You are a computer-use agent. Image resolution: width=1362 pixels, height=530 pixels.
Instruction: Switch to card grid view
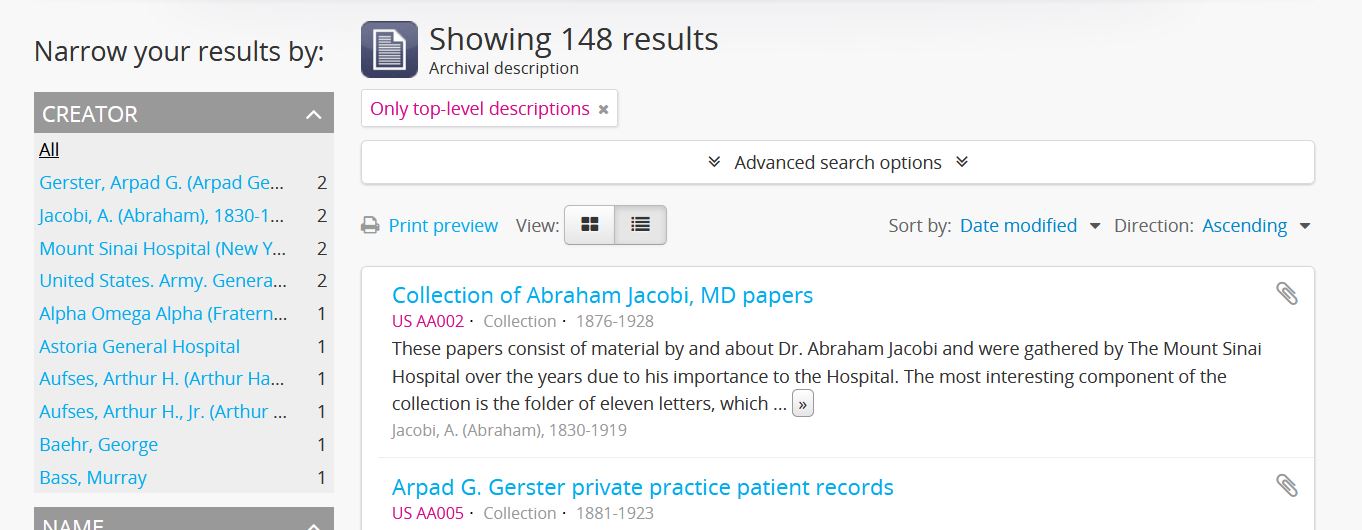[590, 225]
